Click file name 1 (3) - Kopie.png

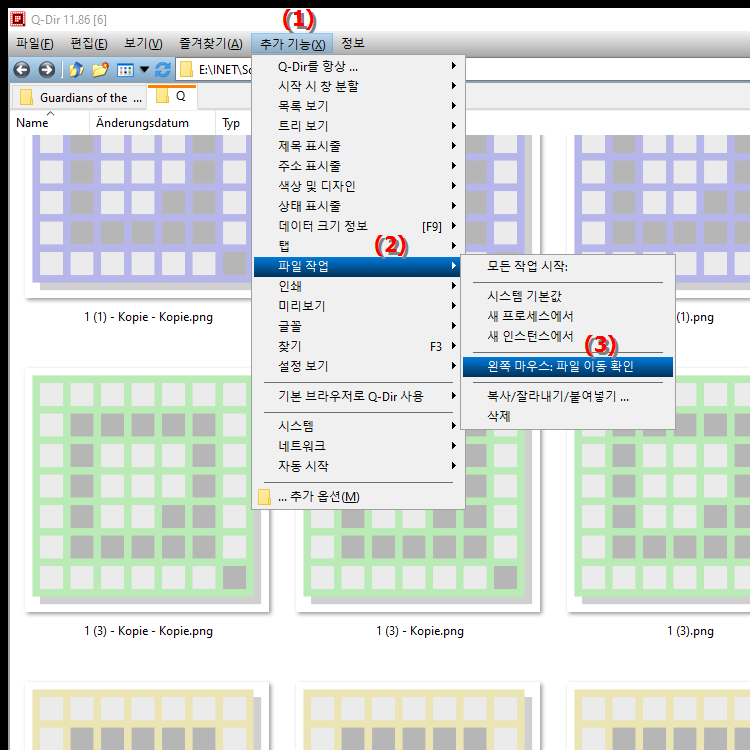point(420,631)
